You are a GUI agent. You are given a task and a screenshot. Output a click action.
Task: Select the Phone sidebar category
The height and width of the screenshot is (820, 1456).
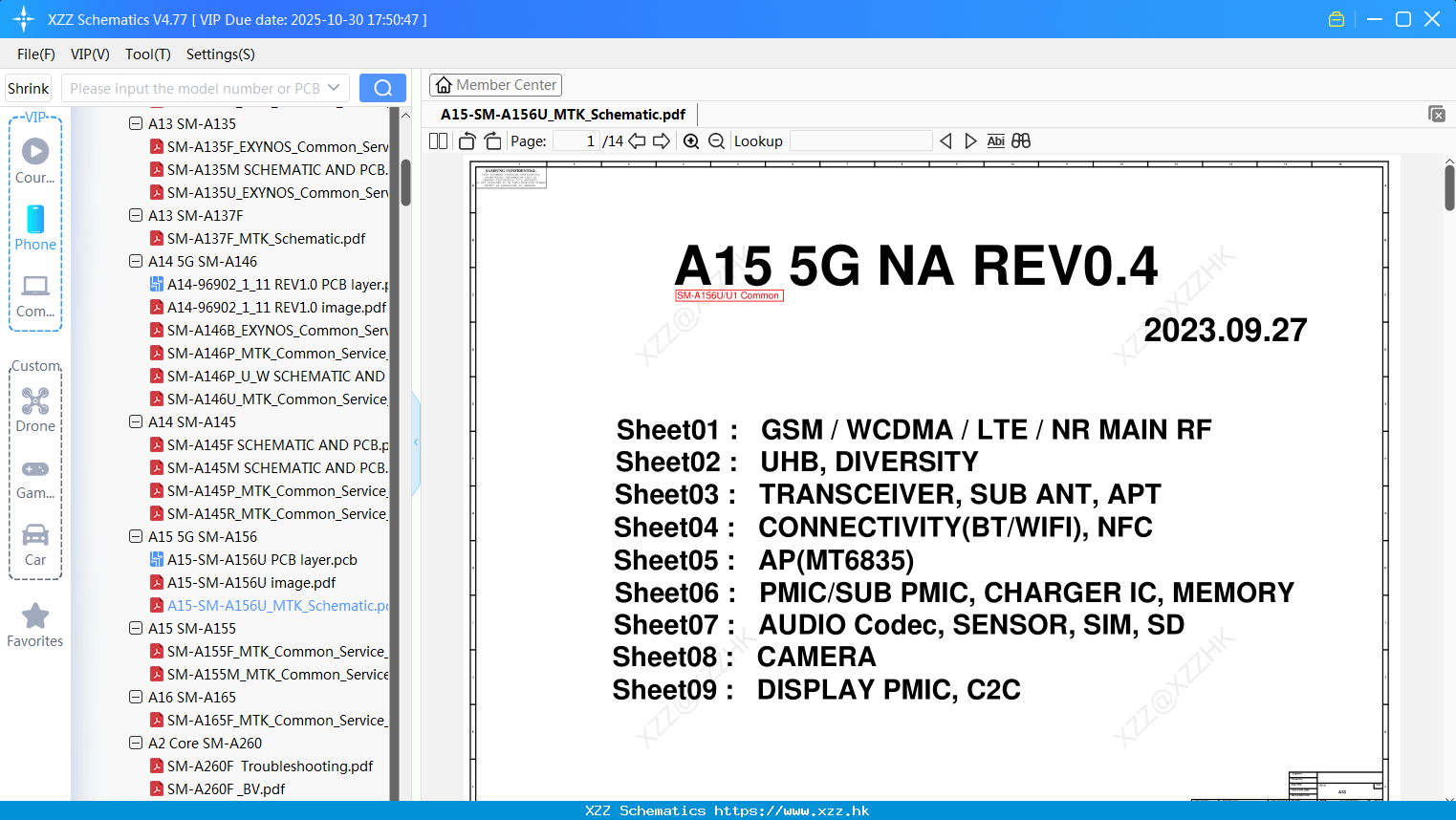click(x=35, y=227)
